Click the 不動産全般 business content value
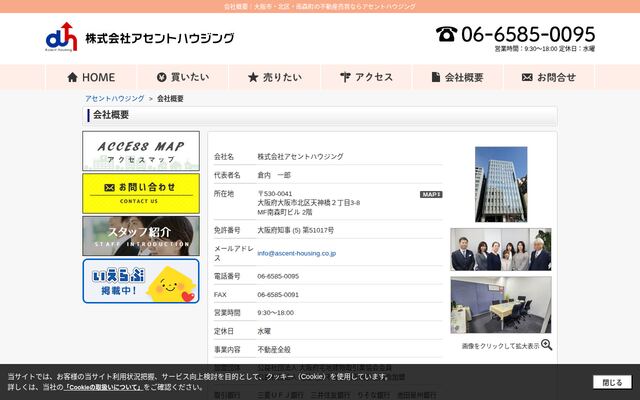 tap(274, 350)
